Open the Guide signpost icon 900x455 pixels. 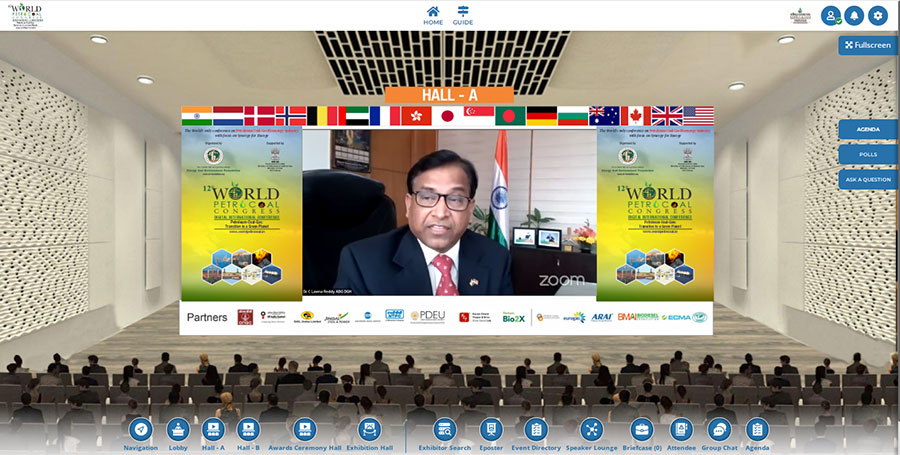(x=463, y=11)
